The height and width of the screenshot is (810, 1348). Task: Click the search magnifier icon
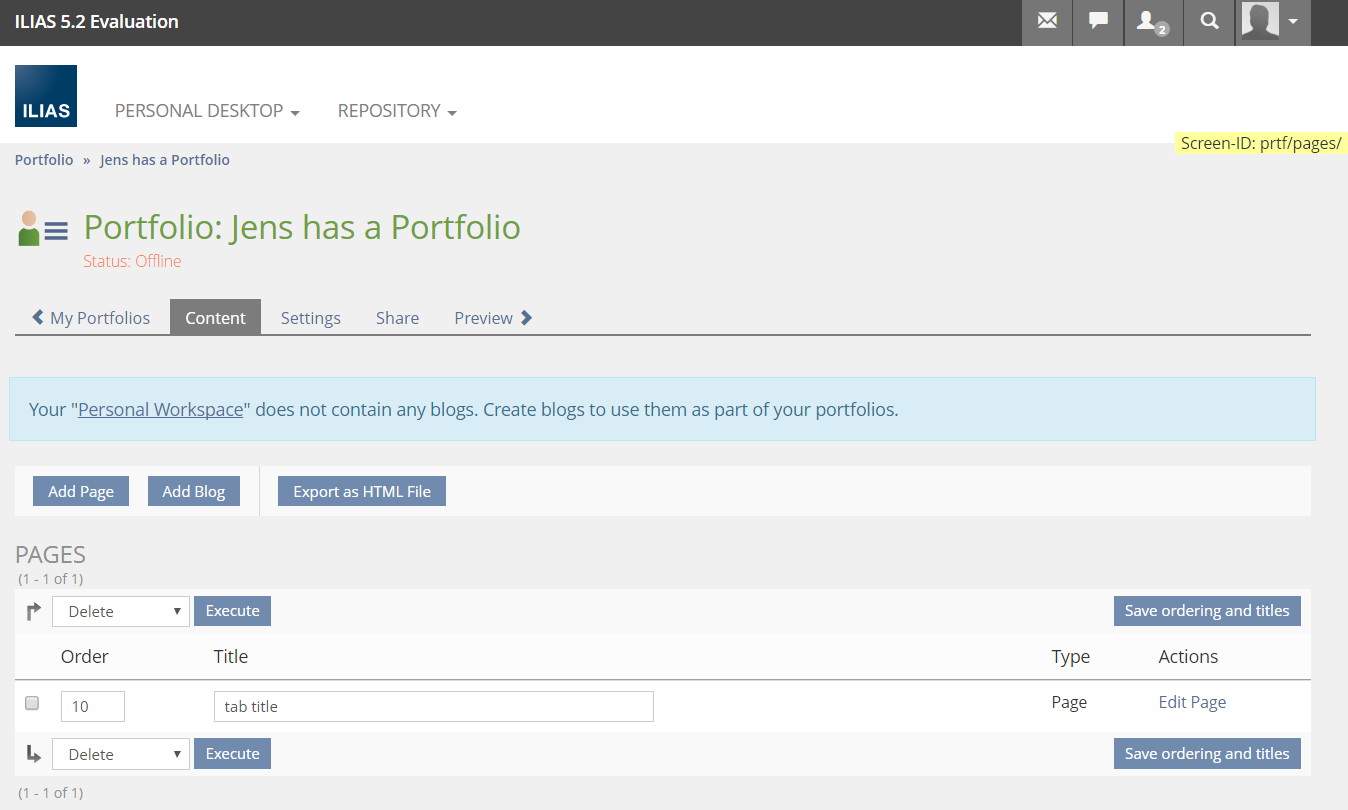pyautogui.click(x=1209, y=22)
